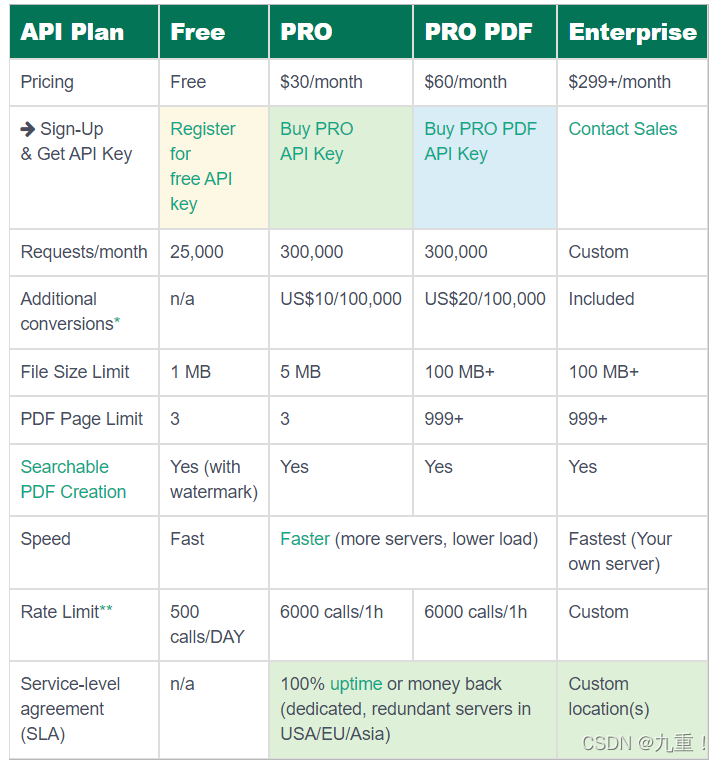Click the CSDN watermark text
The height and width of the screenshot is (762, 721).
point(644,743)
